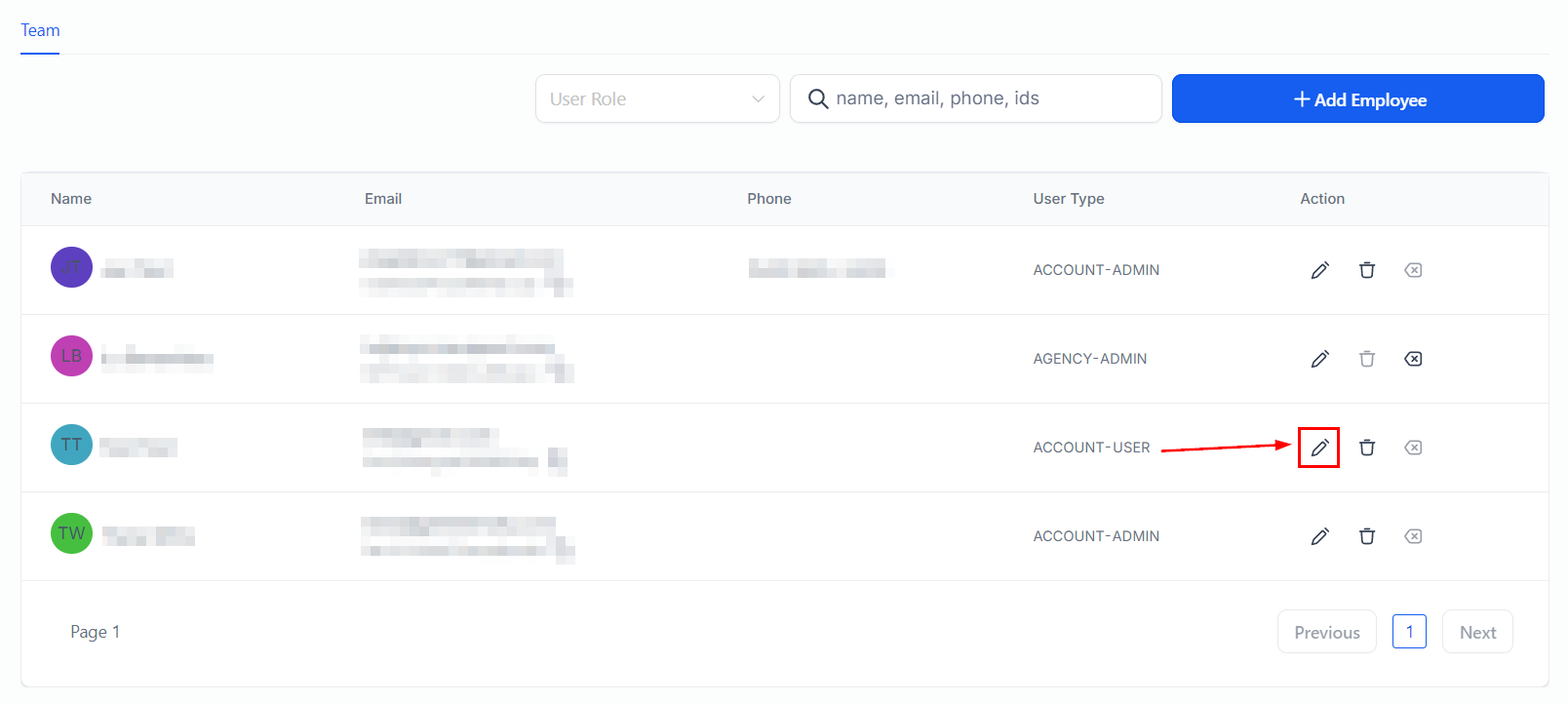Click the Phone column header
Image resolution: width=1568 pixels, height=703 pixels.
[x=769, y=199]
